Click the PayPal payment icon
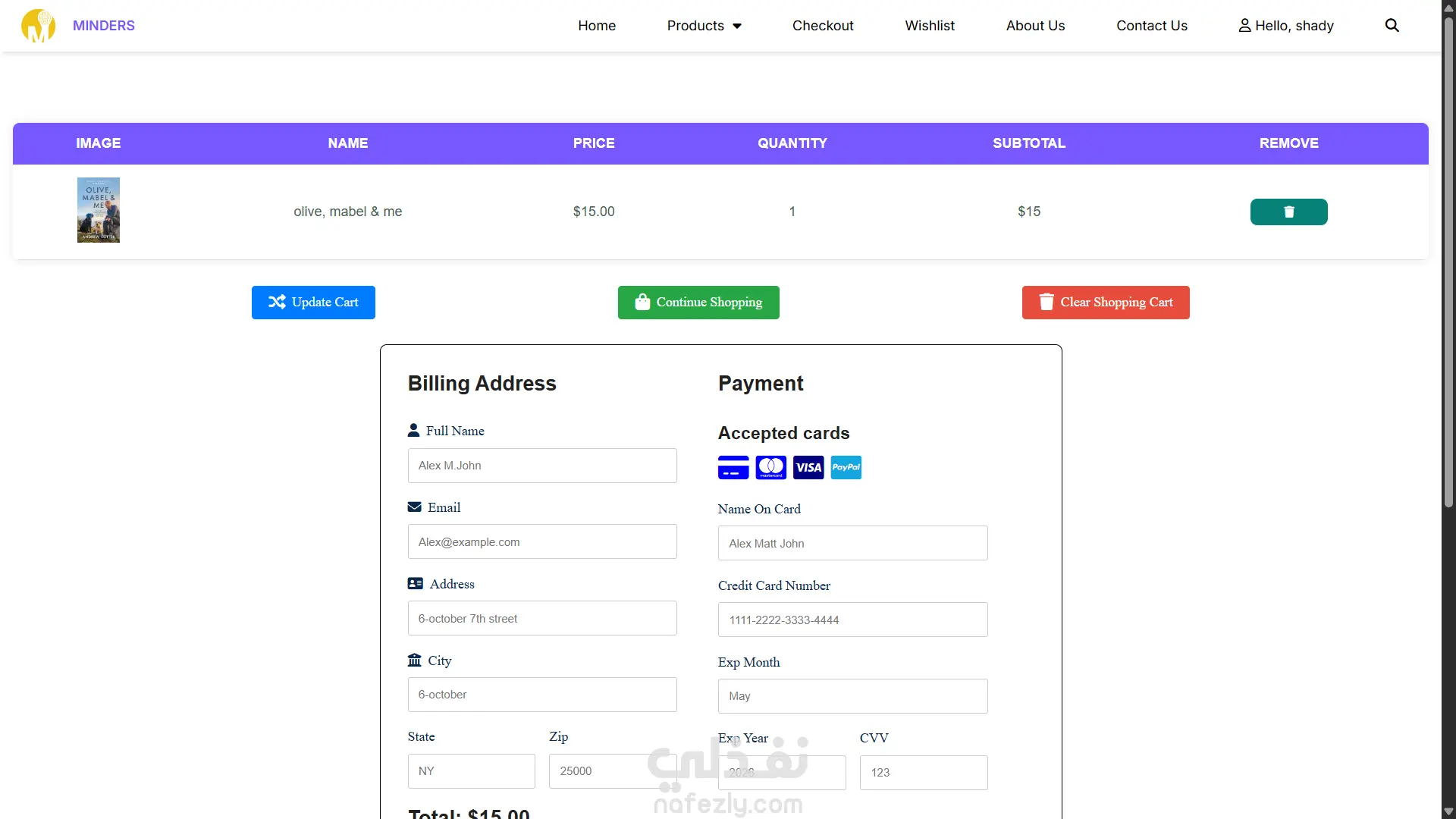Image resolution: width=1456 pixels, height=819 pixels. (846, 467)
